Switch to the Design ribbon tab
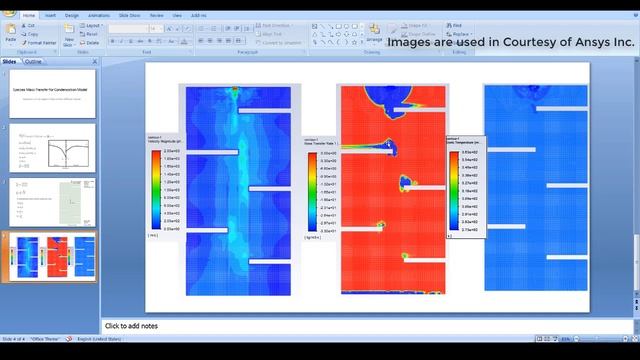 click(x=72, y=16)
